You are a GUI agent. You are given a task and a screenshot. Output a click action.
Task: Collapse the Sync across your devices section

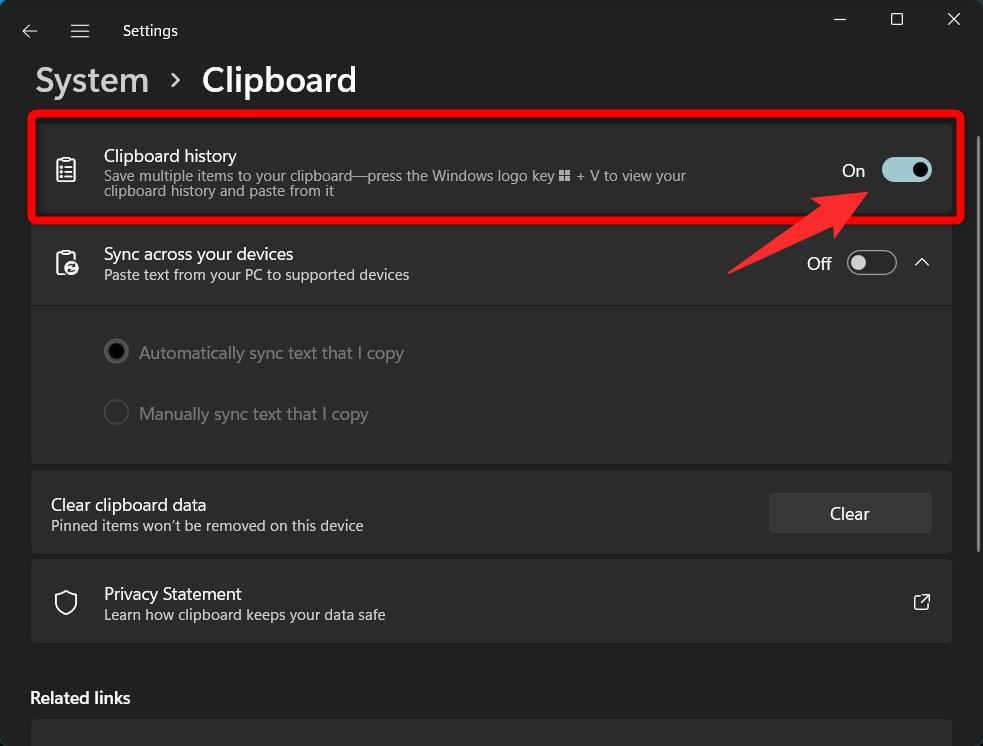click(922, 263)
